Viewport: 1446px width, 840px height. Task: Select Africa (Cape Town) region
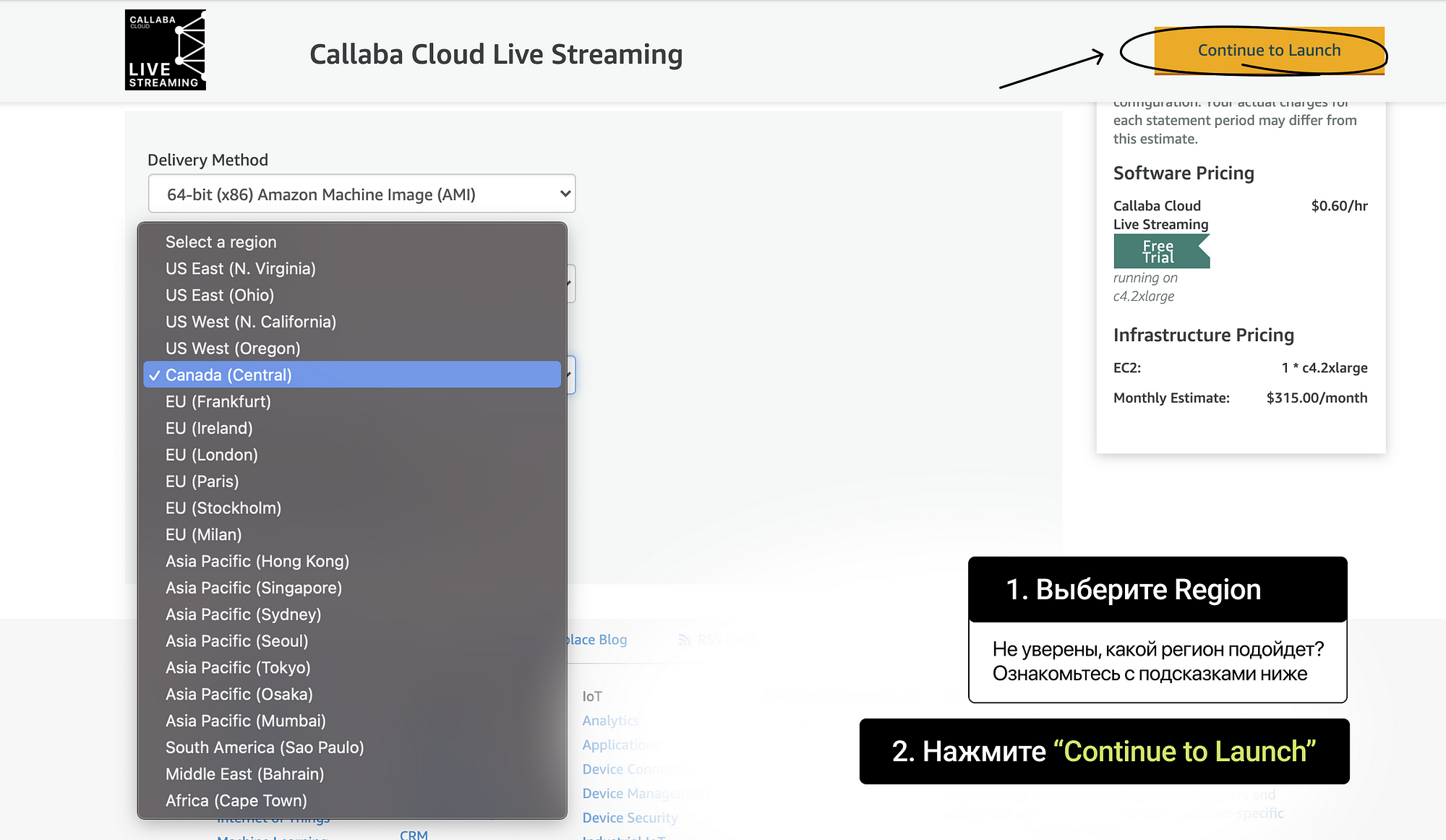(x=352, y=801)
